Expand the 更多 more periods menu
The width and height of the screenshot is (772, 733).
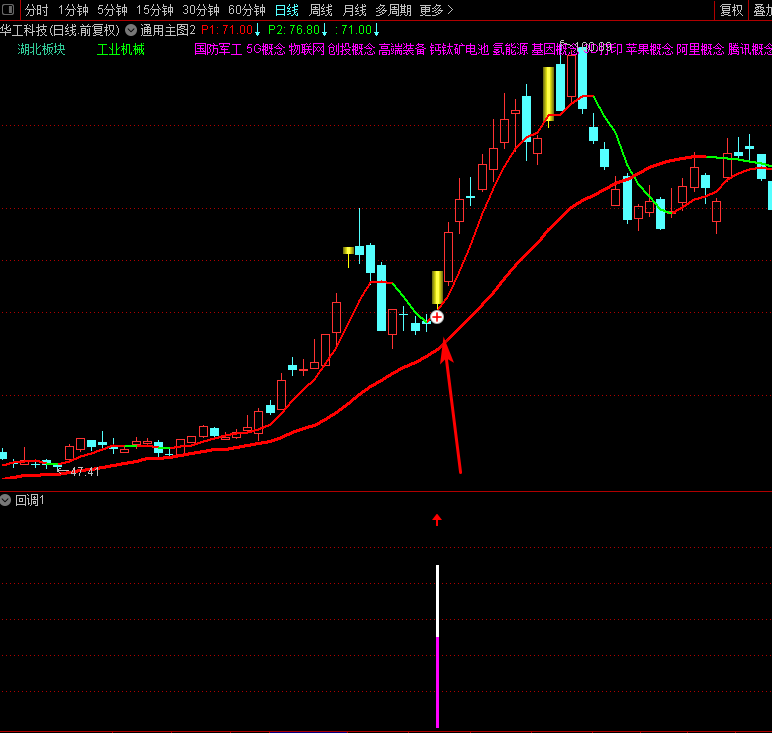pyautogui.click(x=436, y=10)
